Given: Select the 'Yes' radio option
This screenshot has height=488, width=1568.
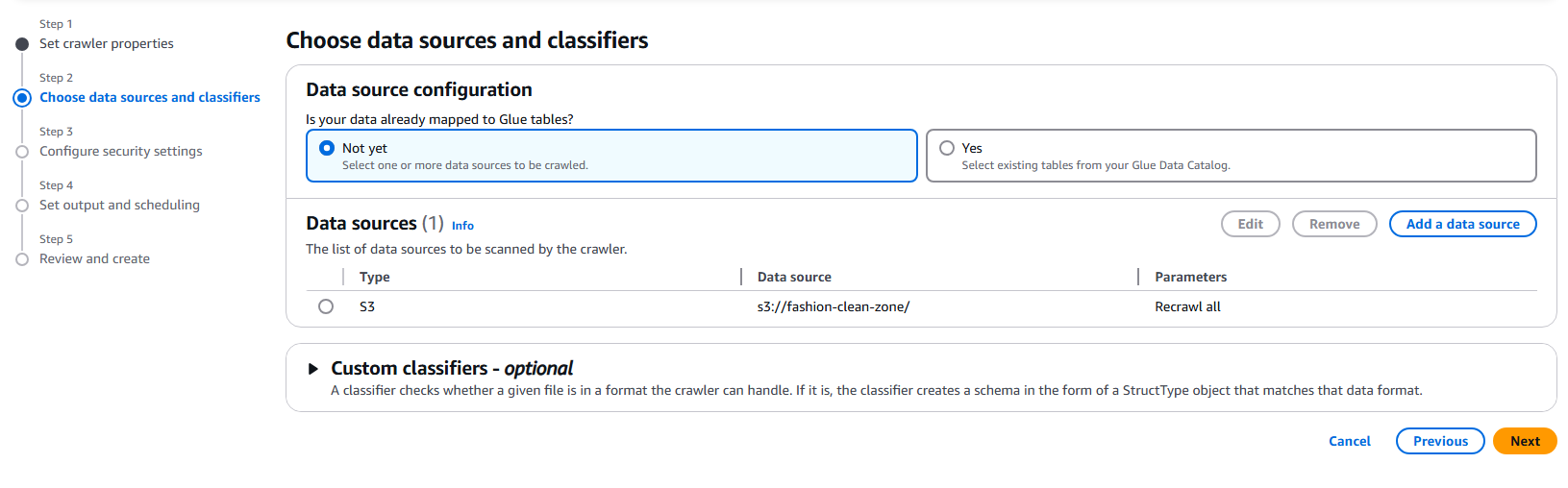Looking at the screenshot, I should click(x=947, y=148).
